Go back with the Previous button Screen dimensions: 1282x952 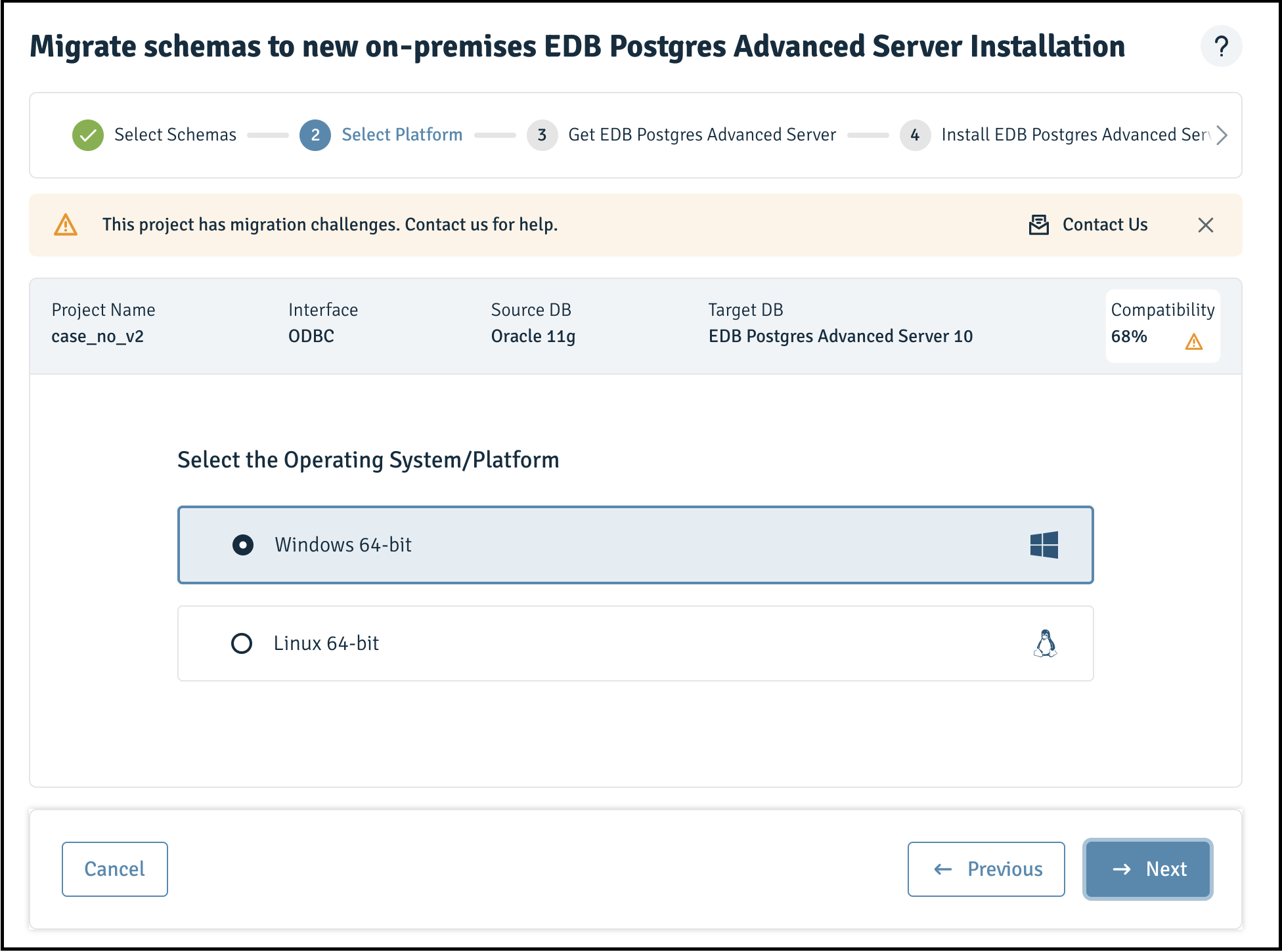986,869
